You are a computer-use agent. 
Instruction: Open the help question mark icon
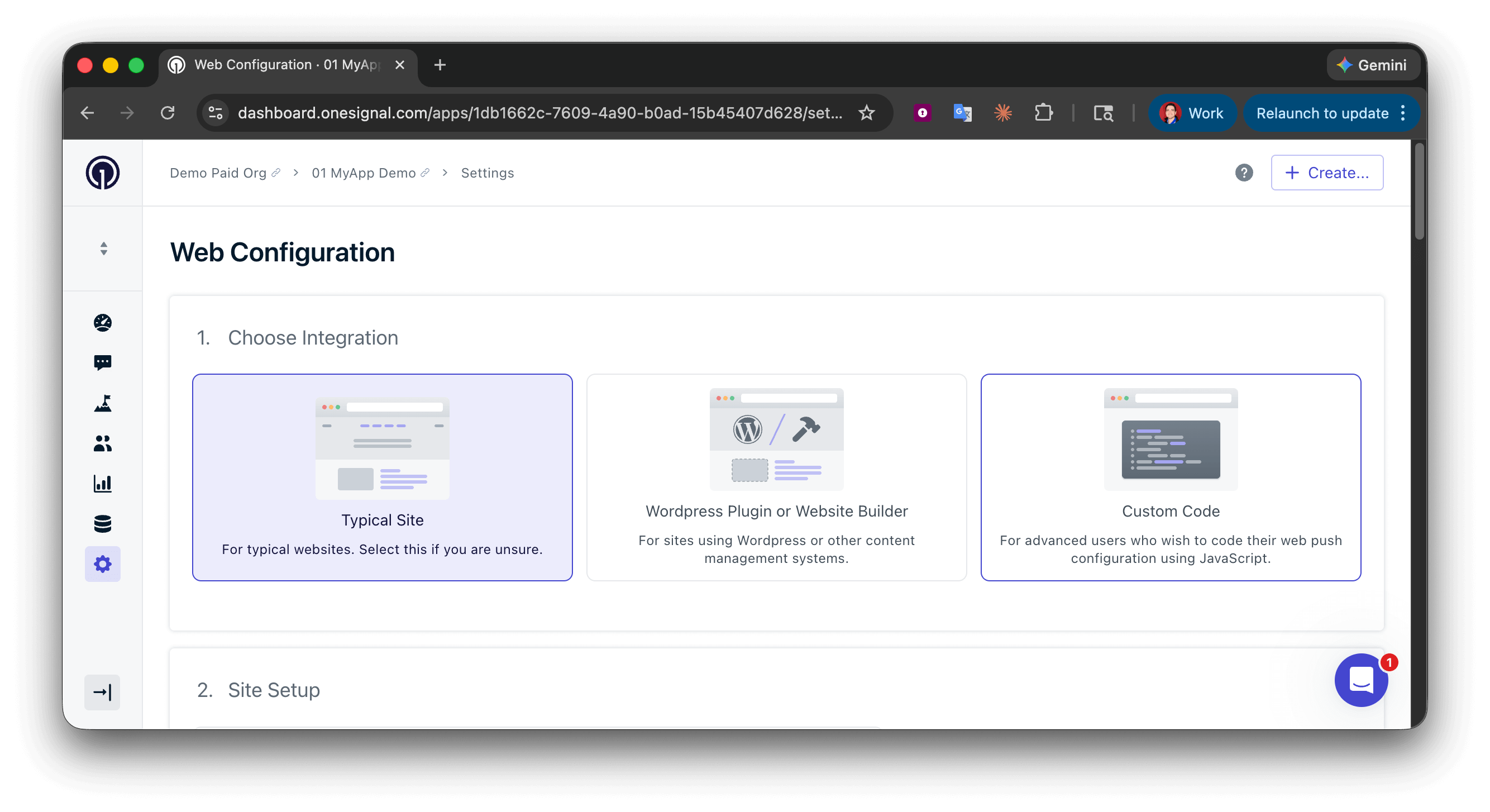coord(1245,173)
